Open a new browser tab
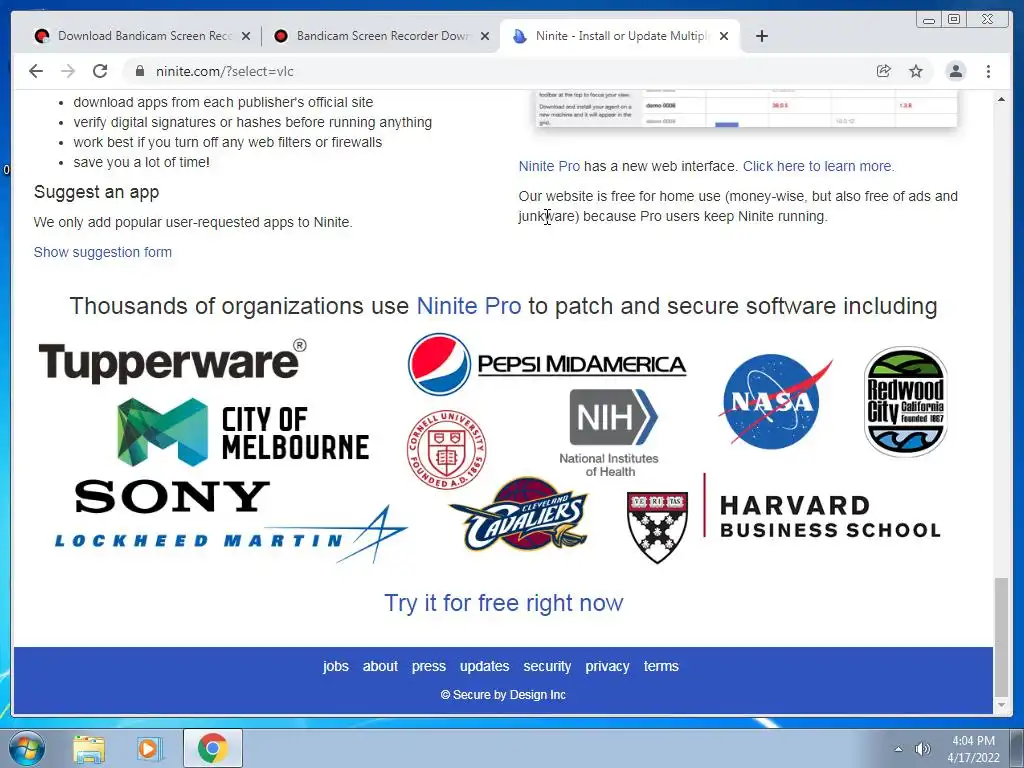 point(761,36)
